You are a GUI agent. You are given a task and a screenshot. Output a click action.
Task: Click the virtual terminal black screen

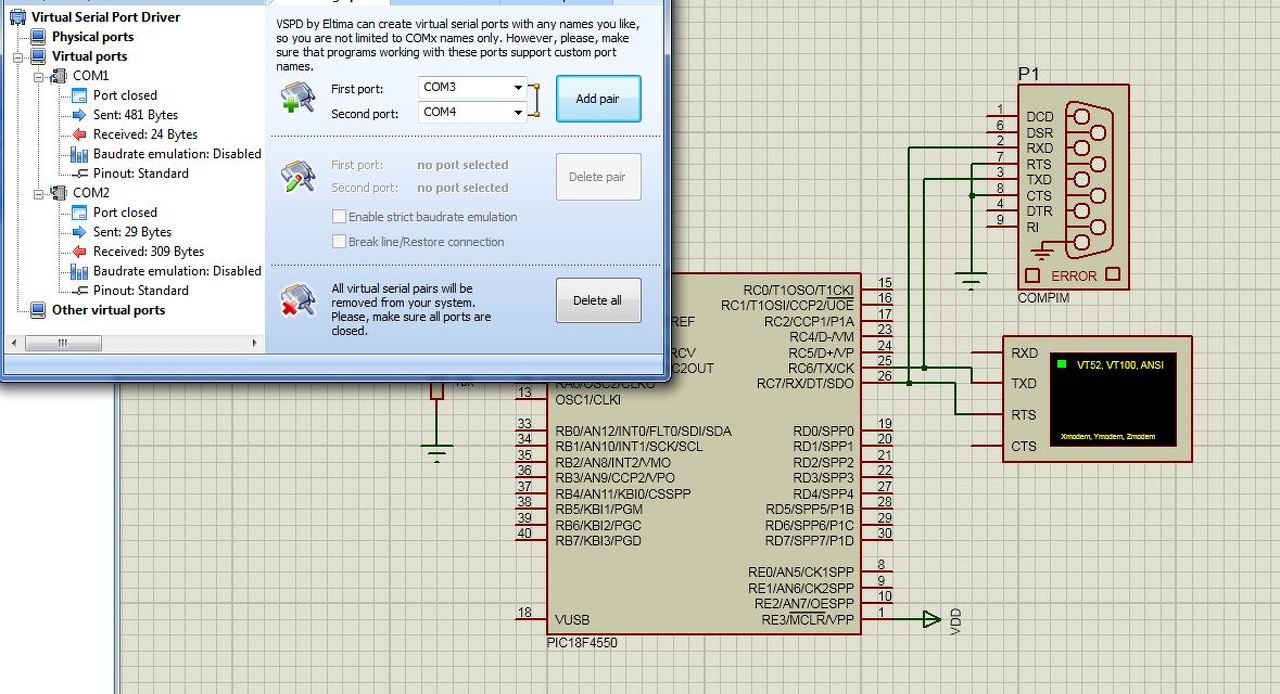[1114, 399]
